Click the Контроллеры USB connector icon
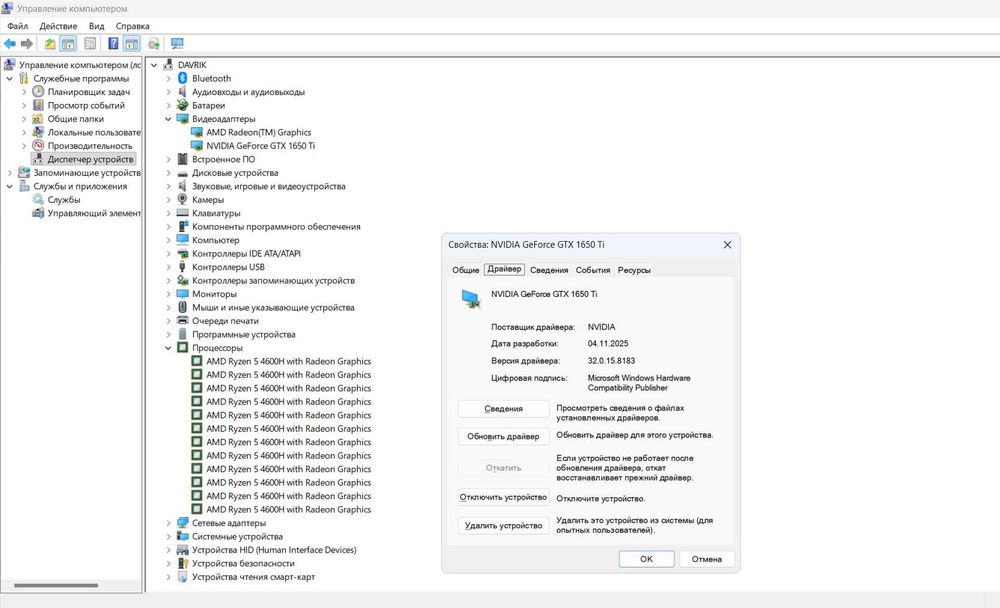 click(x=182, y=267)
